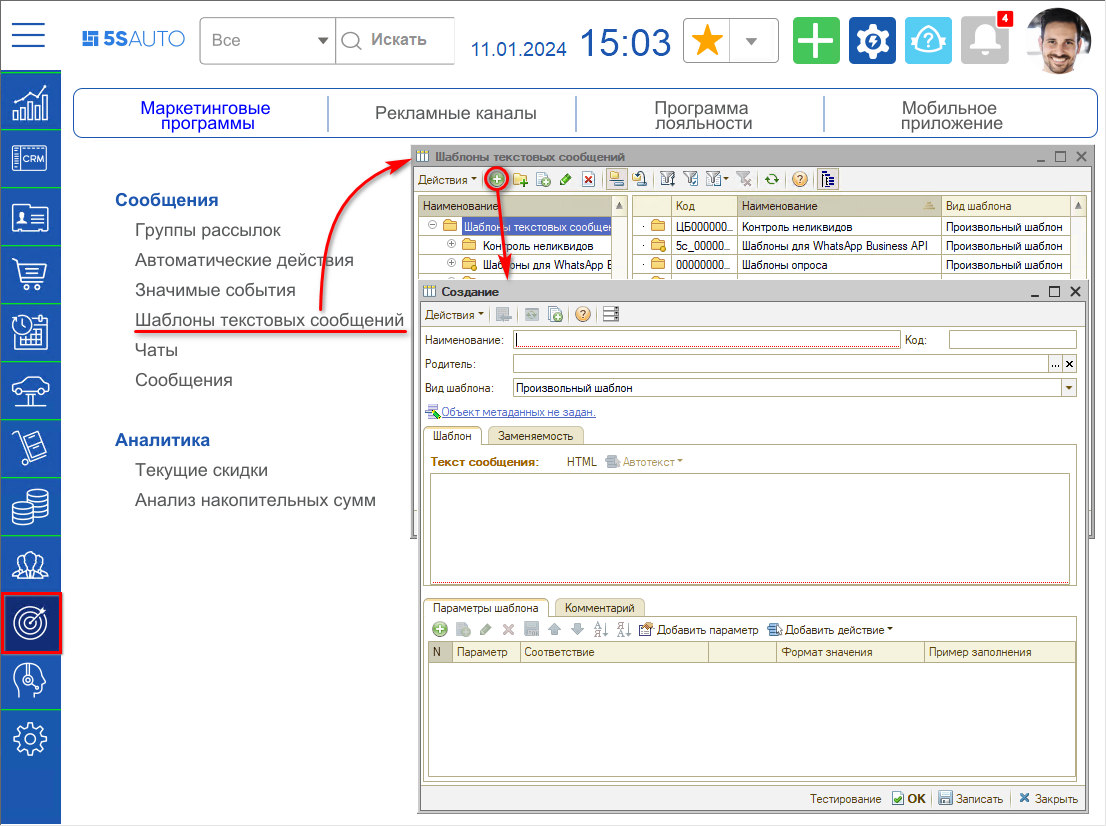Click the Тестирование button
Viewport: 1106px width, 826px height.
click(x=845, y=798)
